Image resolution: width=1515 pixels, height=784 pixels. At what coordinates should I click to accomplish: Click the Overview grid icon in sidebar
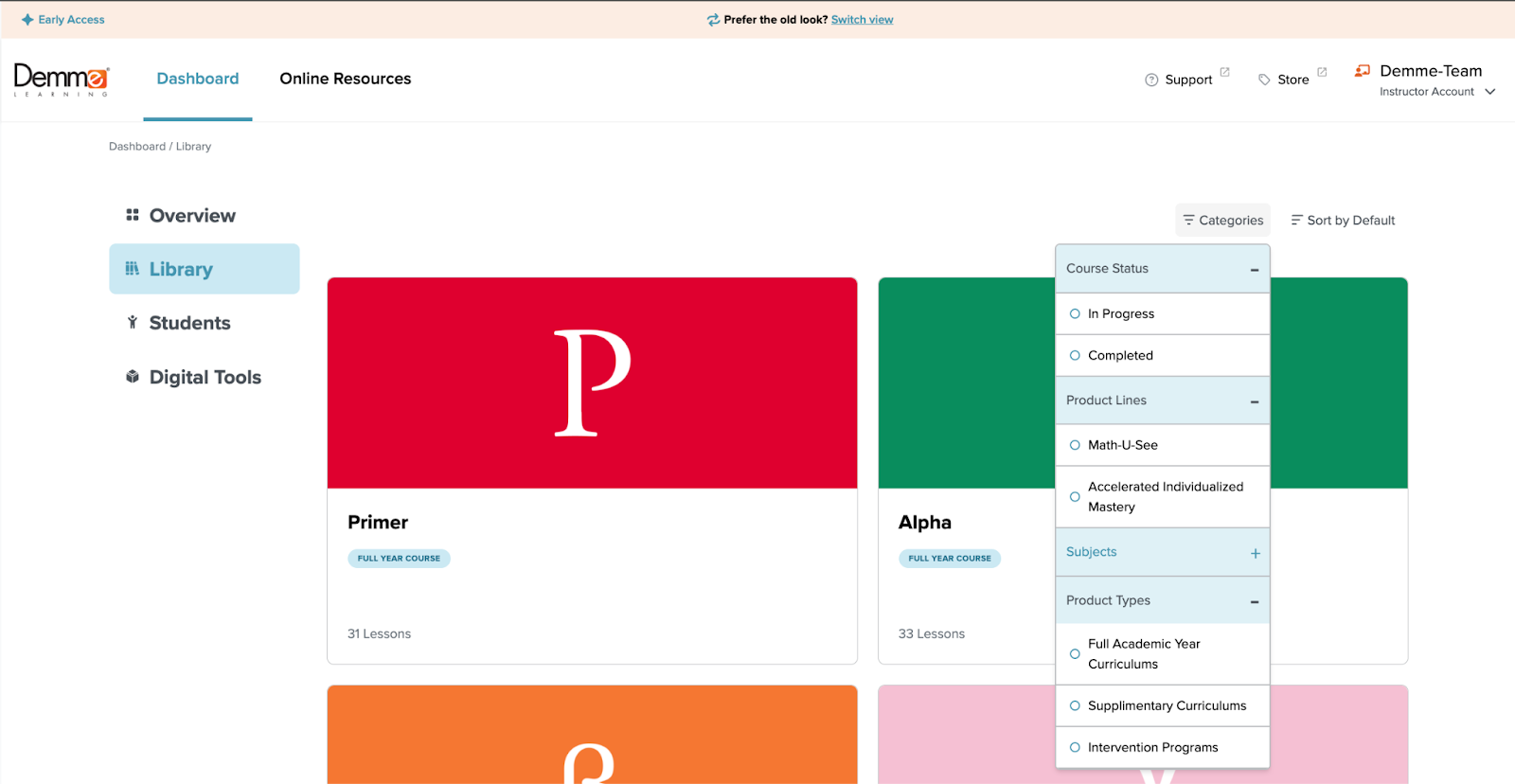133,215
